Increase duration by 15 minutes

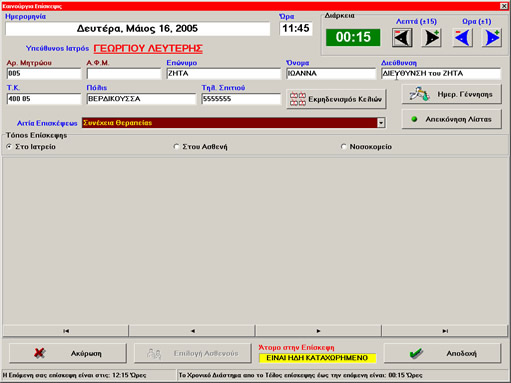pyautogui.click(x=432, y=37)
